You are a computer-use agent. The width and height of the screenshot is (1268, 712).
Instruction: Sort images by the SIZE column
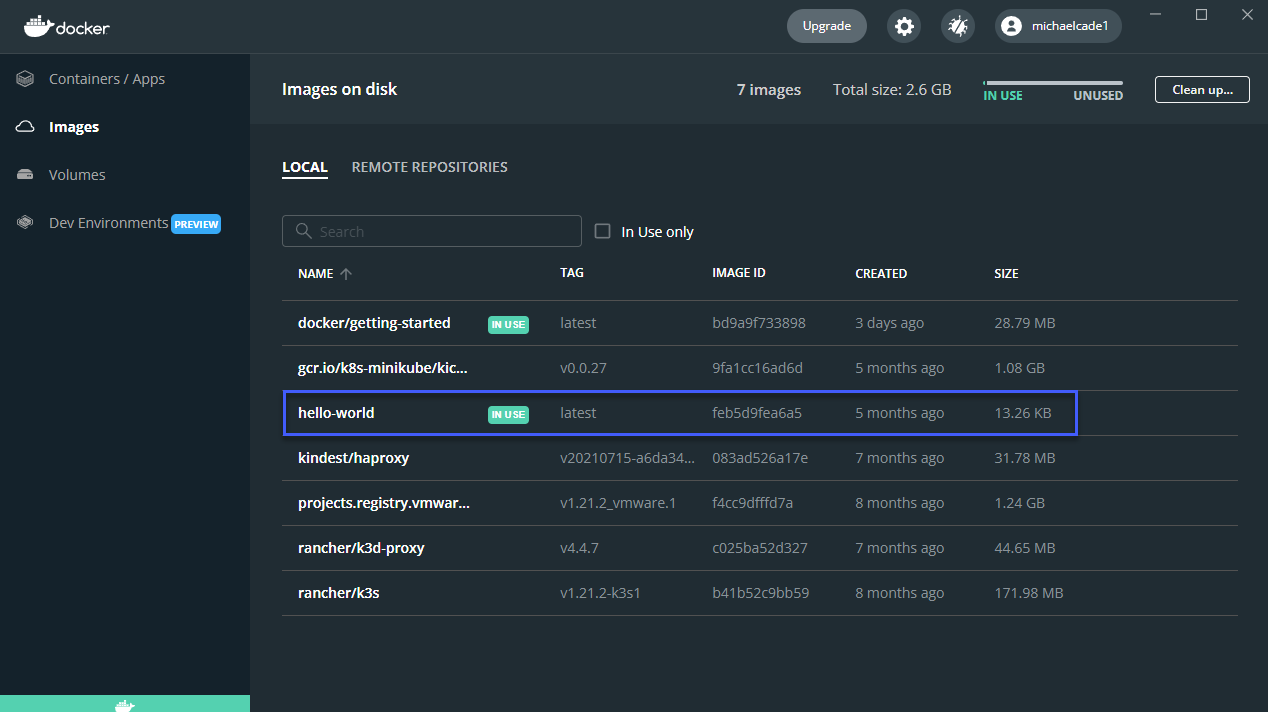(x=1006, y=273)
